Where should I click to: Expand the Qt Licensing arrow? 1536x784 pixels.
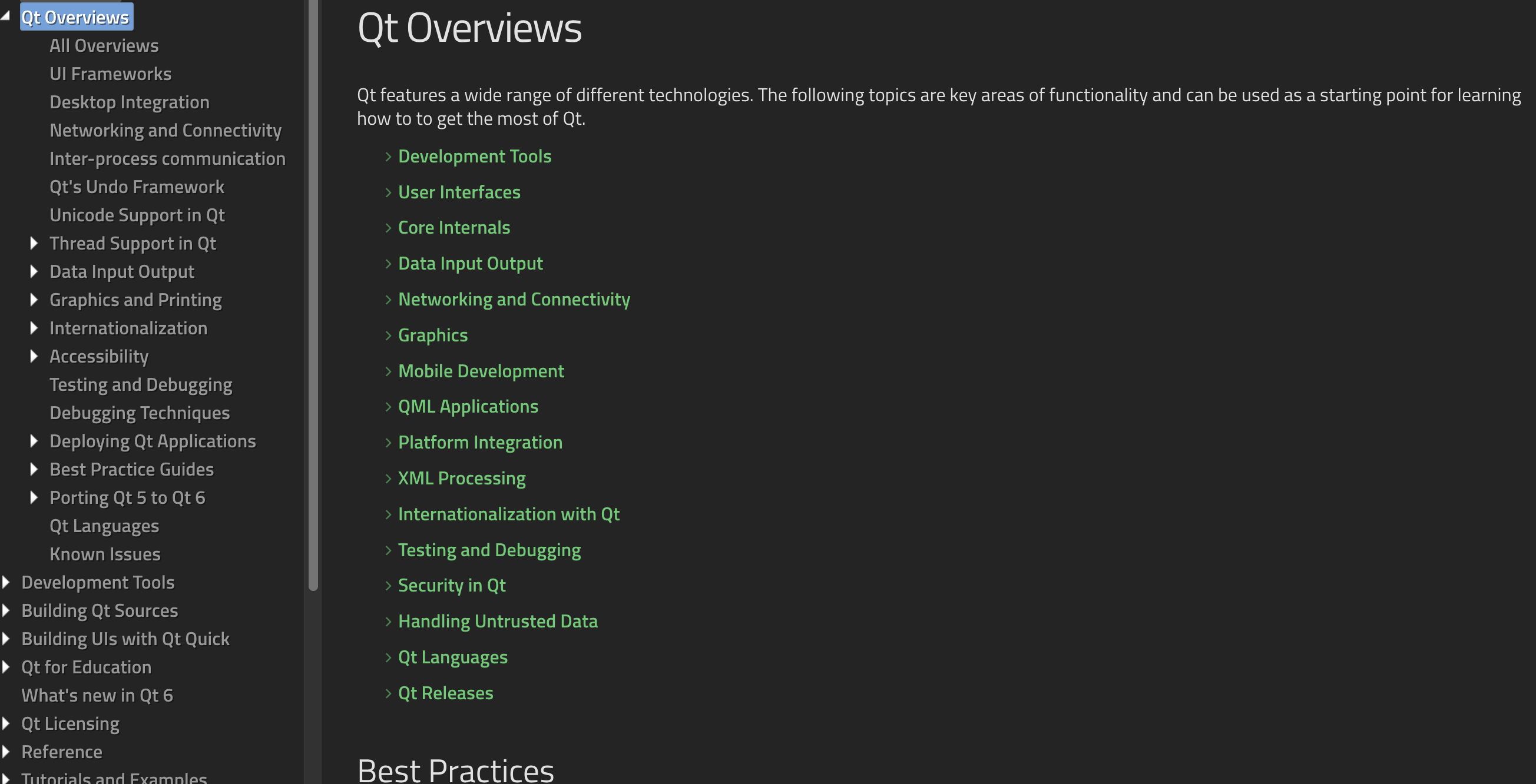(x=6, y=723)
